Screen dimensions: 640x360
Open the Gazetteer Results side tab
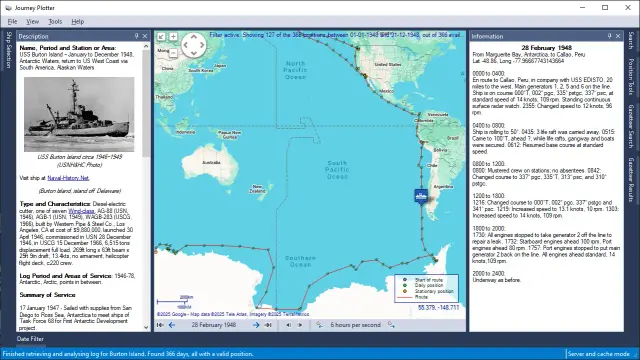click(x=631, y=180)
